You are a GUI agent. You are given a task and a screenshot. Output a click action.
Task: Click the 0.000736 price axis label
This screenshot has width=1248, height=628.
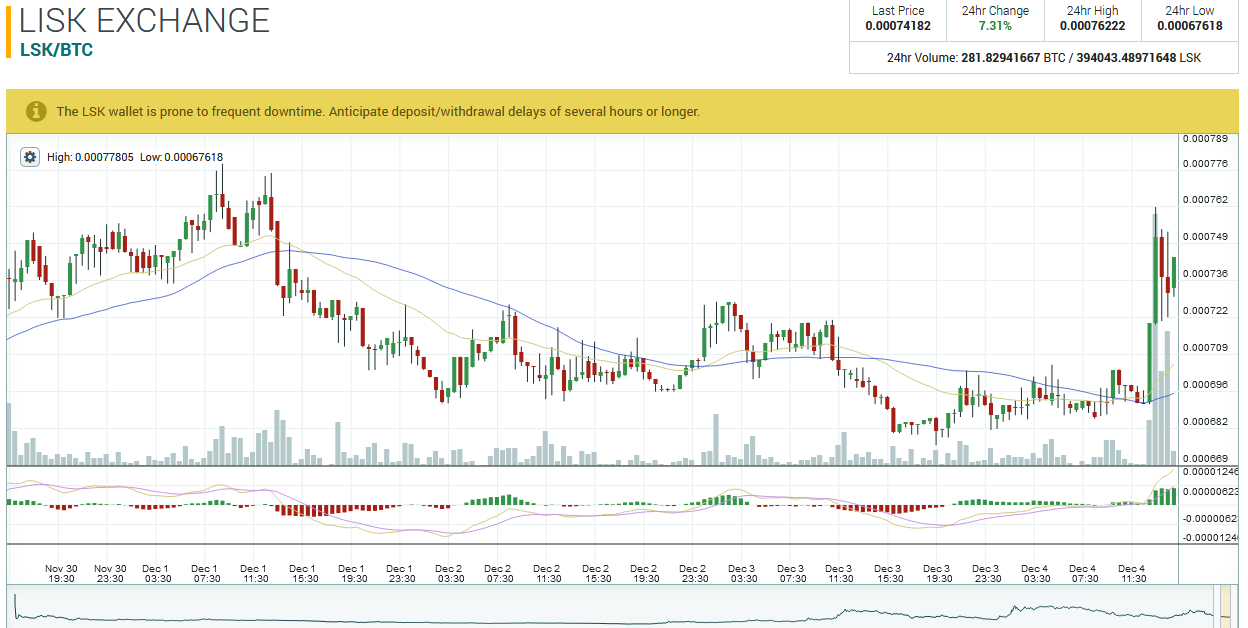pos(1205,274)
